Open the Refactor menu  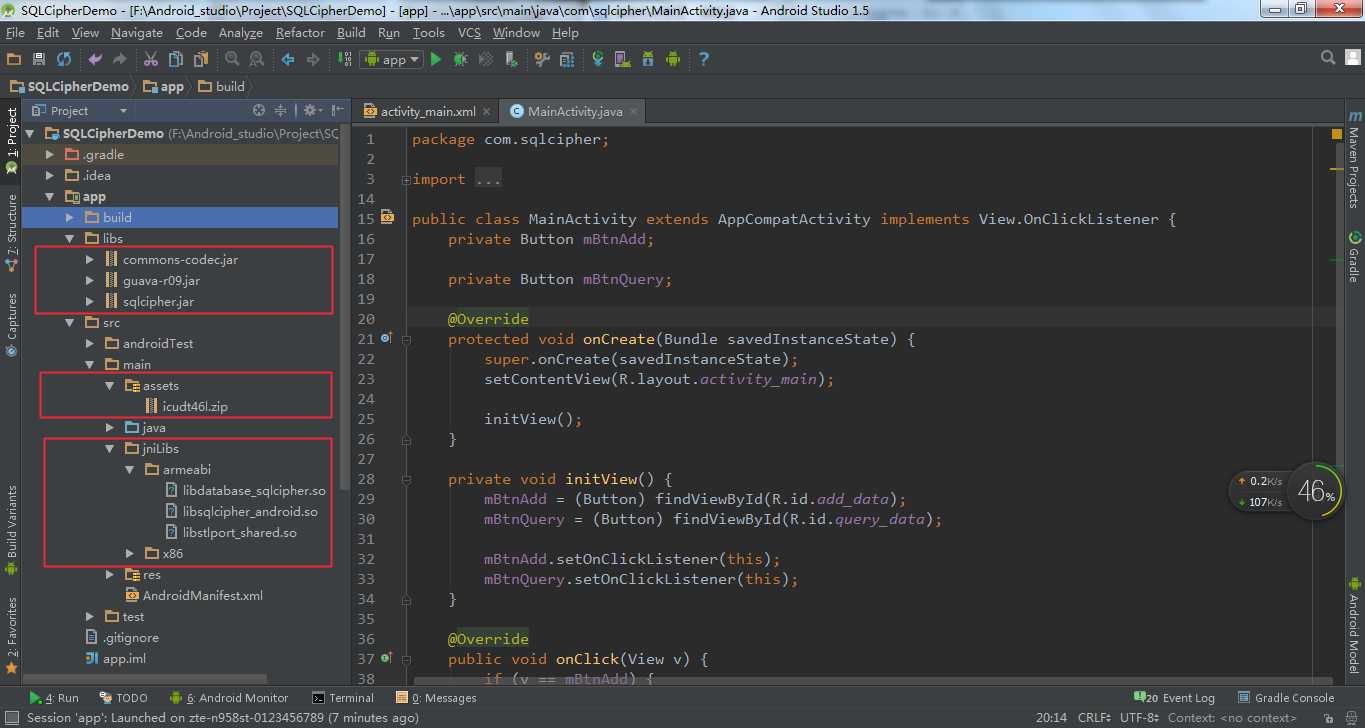[x=300, y=32]
